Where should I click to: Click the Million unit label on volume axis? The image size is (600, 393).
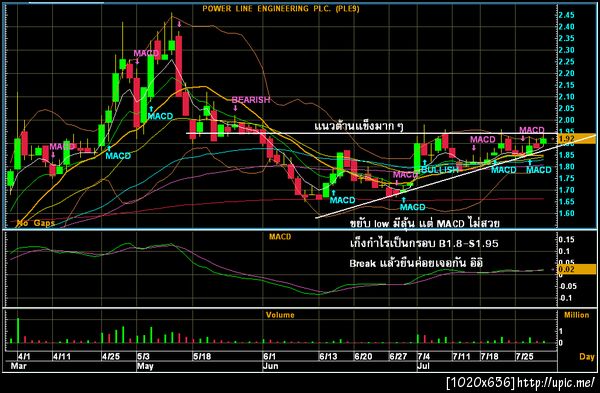(x=576, y=315)
